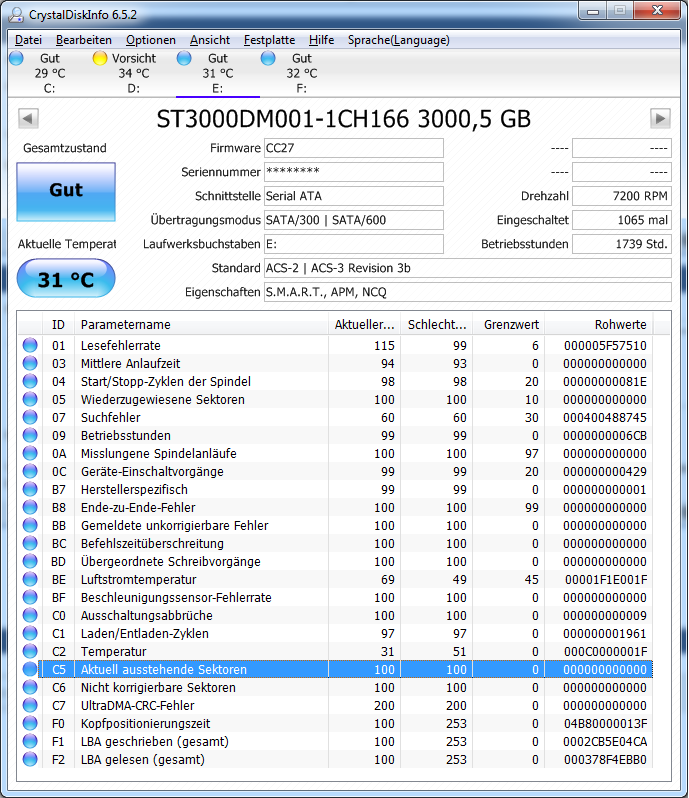Click status orb of Laden/Entladen-Zyklen row

point(30,634)
